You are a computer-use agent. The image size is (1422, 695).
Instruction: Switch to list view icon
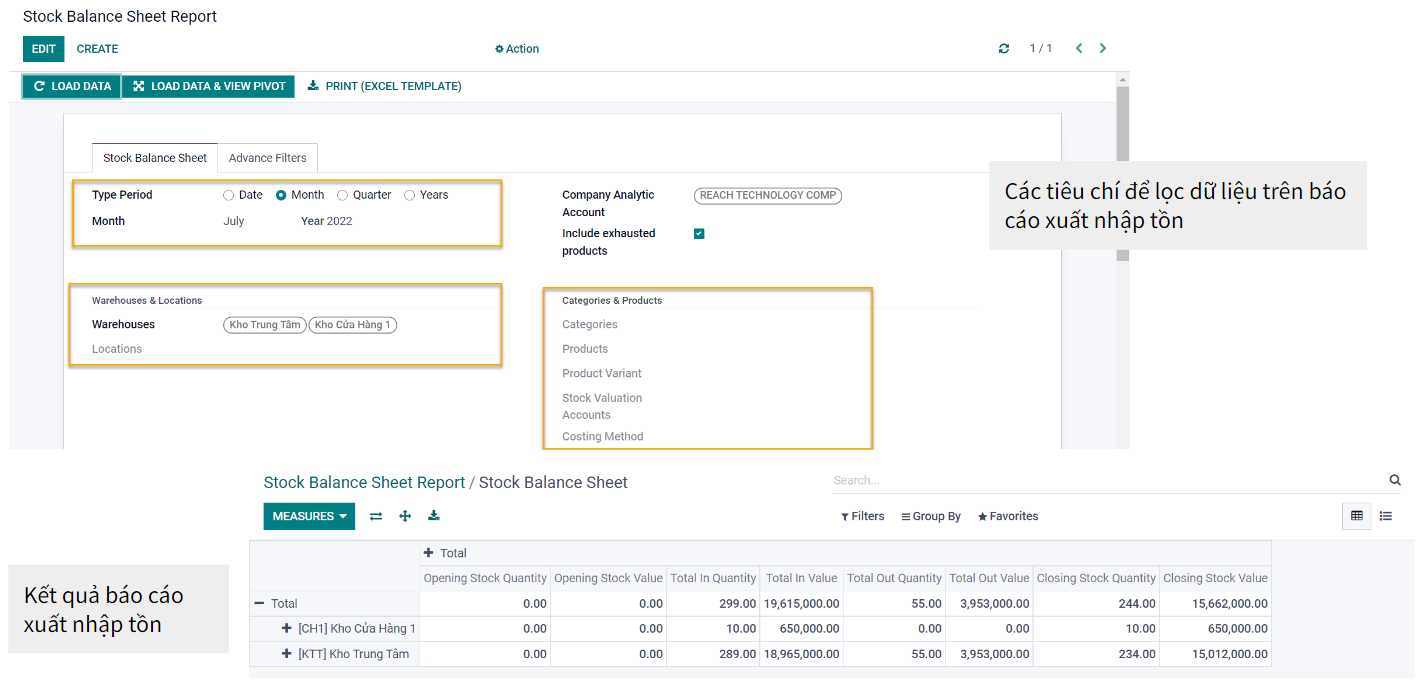[1386, 516]
